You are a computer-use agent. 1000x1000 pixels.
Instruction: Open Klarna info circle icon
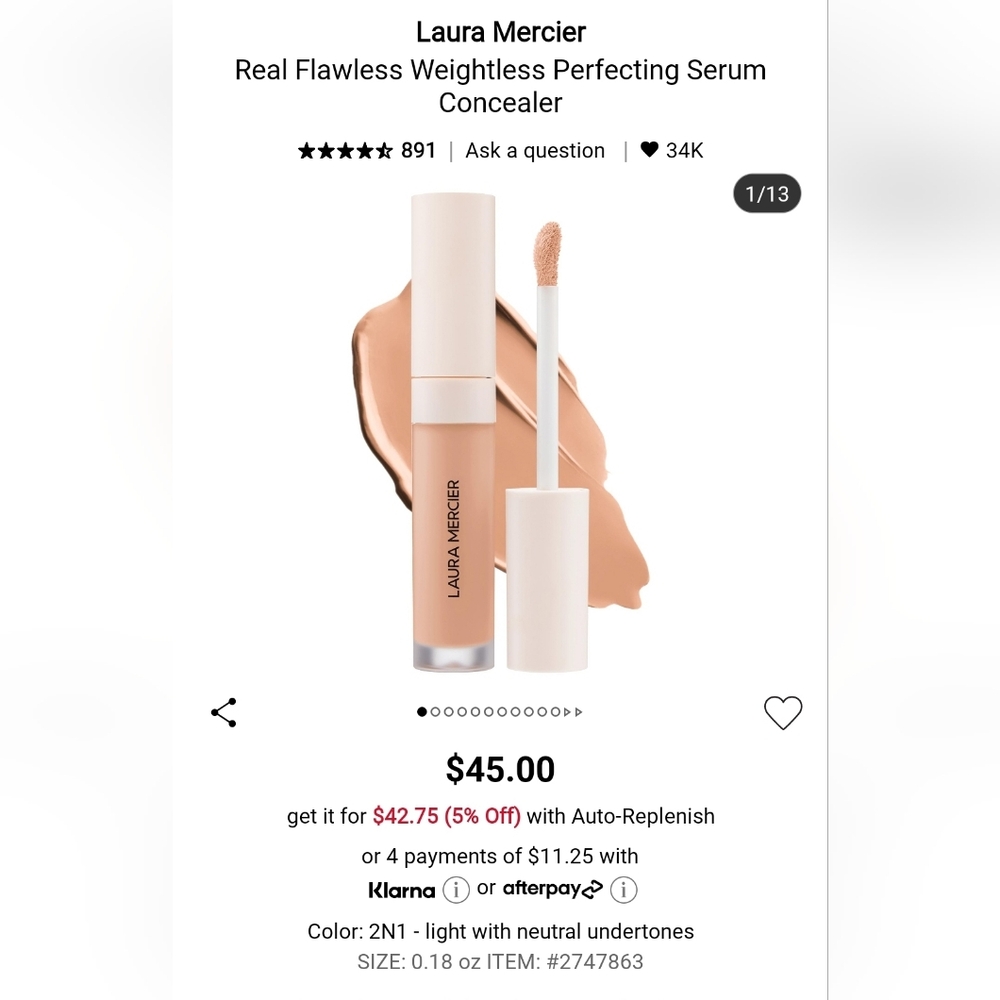pyautogui.click(x=456, y=889)
